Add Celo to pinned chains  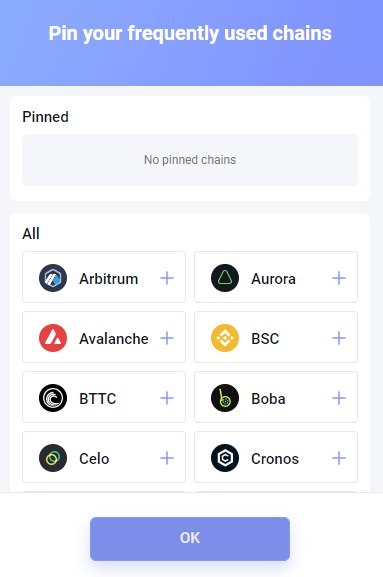coord(167,458)
